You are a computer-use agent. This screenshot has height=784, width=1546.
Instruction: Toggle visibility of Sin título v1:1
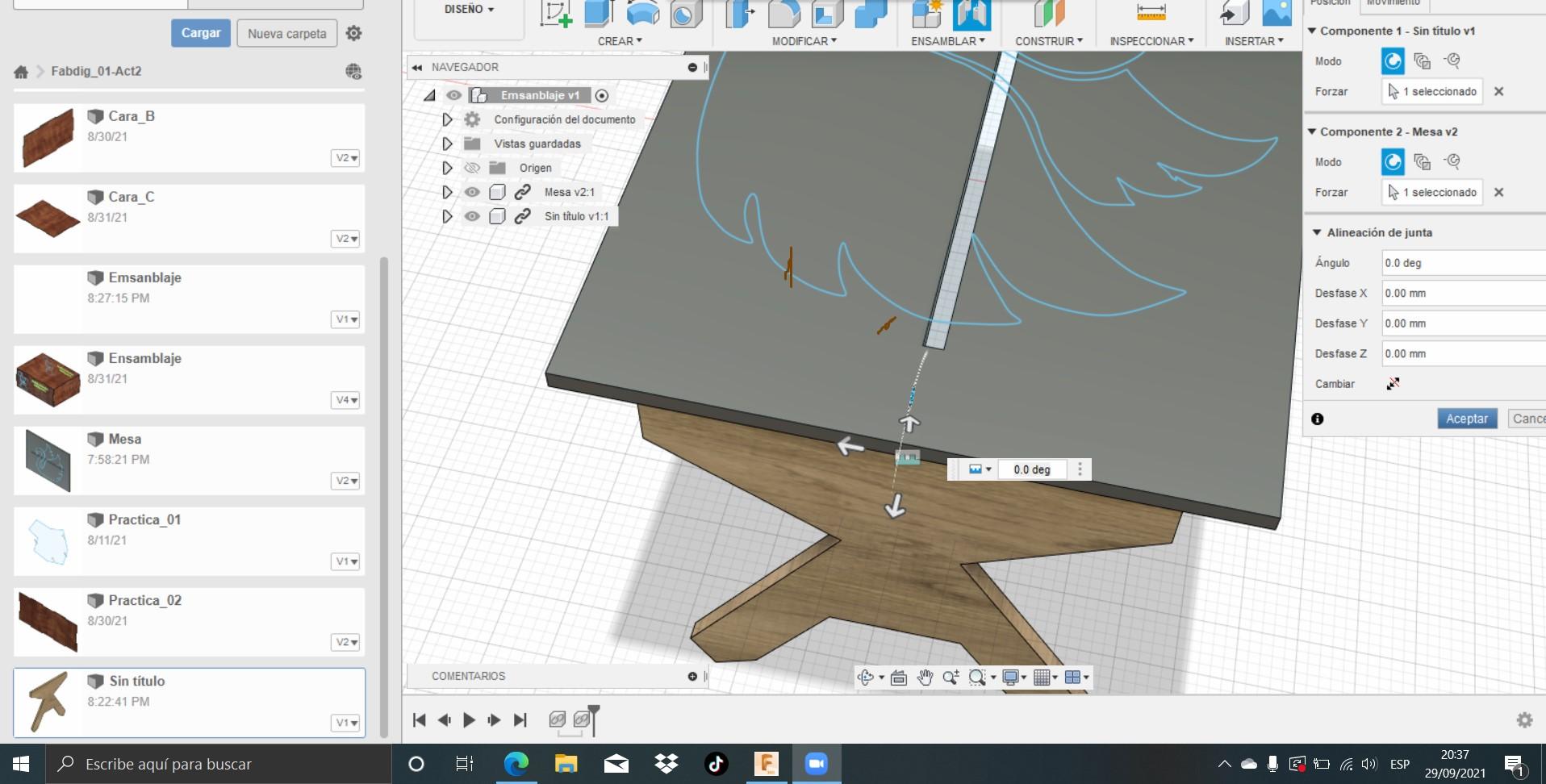click(x=472, y=216)
